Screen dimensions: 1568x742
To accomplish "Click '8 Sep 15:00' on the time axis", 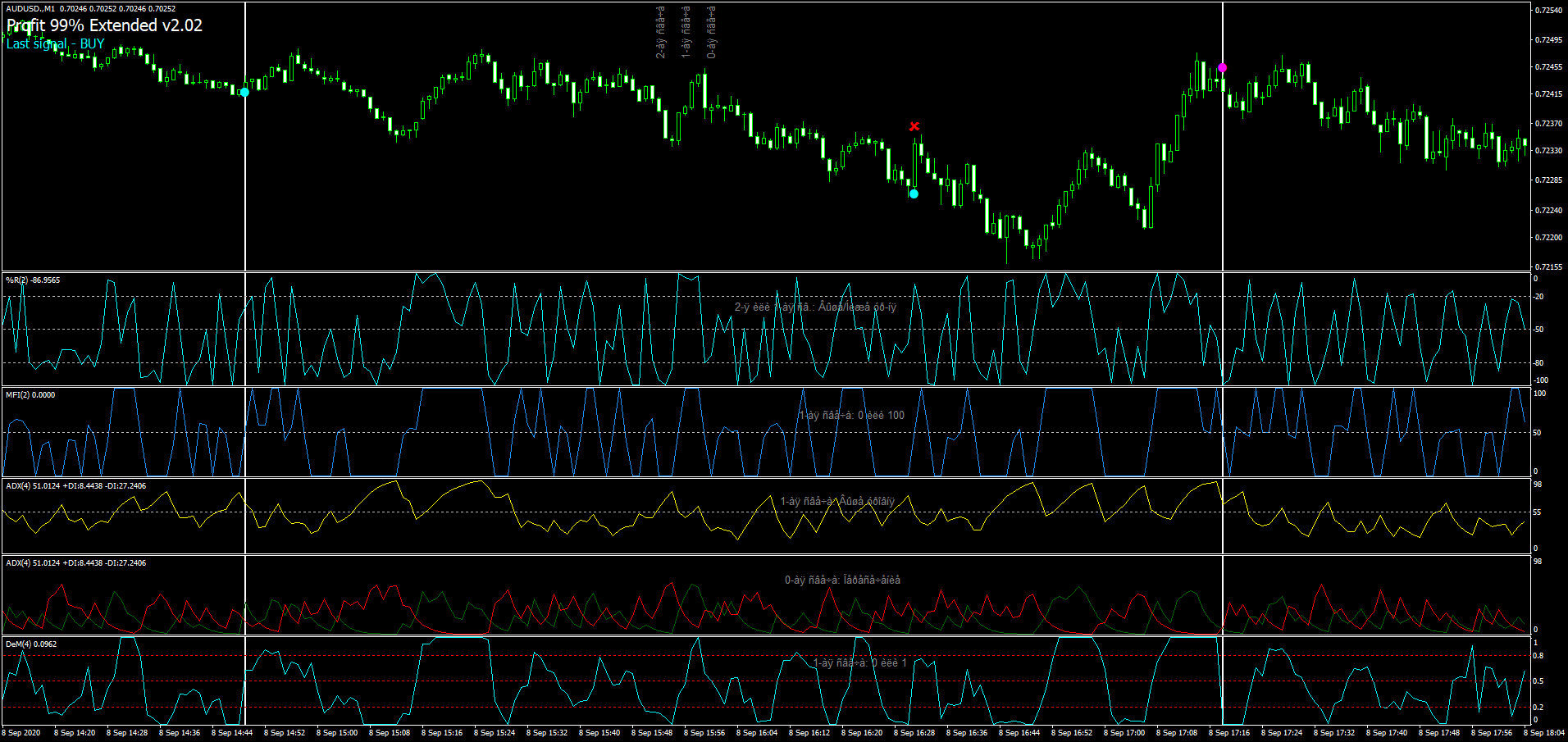I will click(x=337, y=733).
